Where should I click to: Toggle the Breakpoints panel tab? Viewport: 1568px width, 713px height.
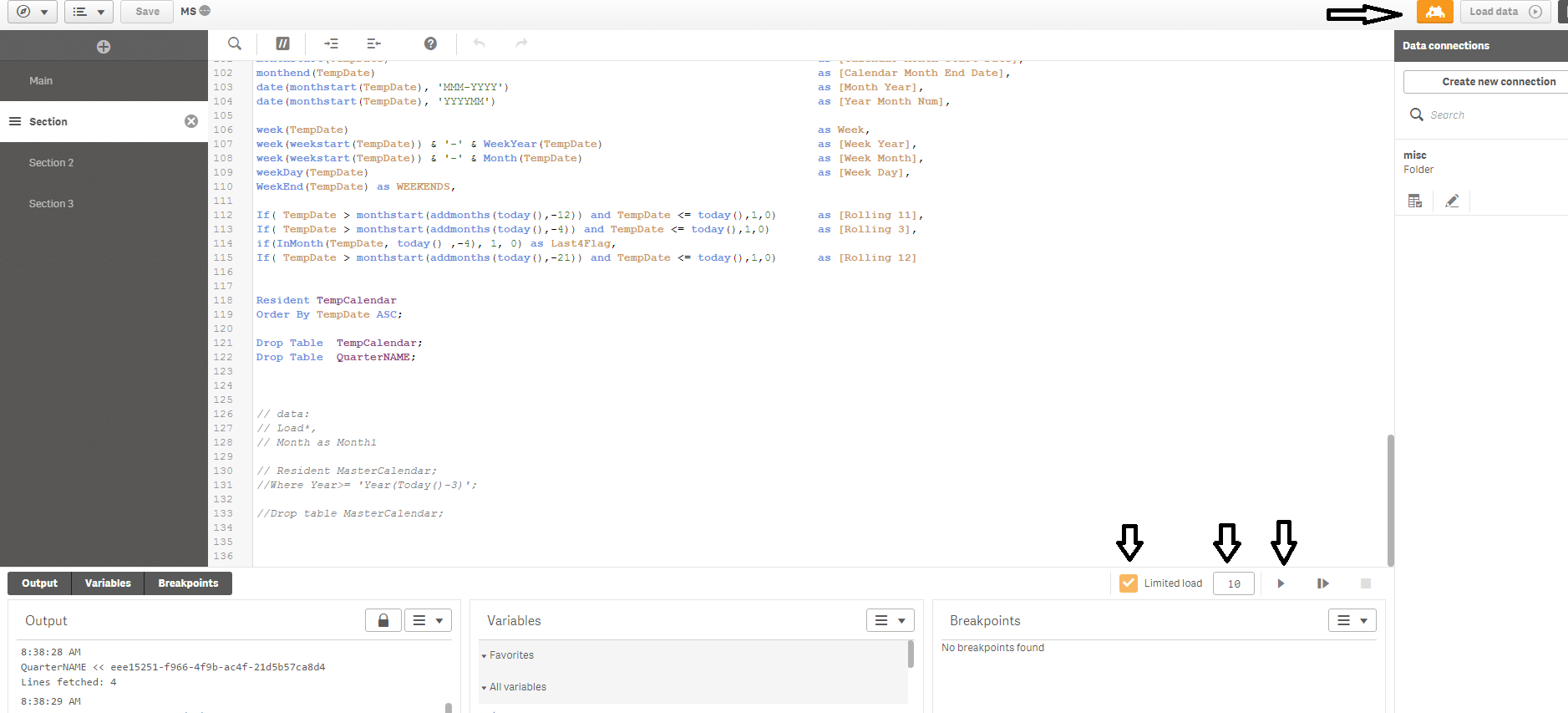[188, 583]
